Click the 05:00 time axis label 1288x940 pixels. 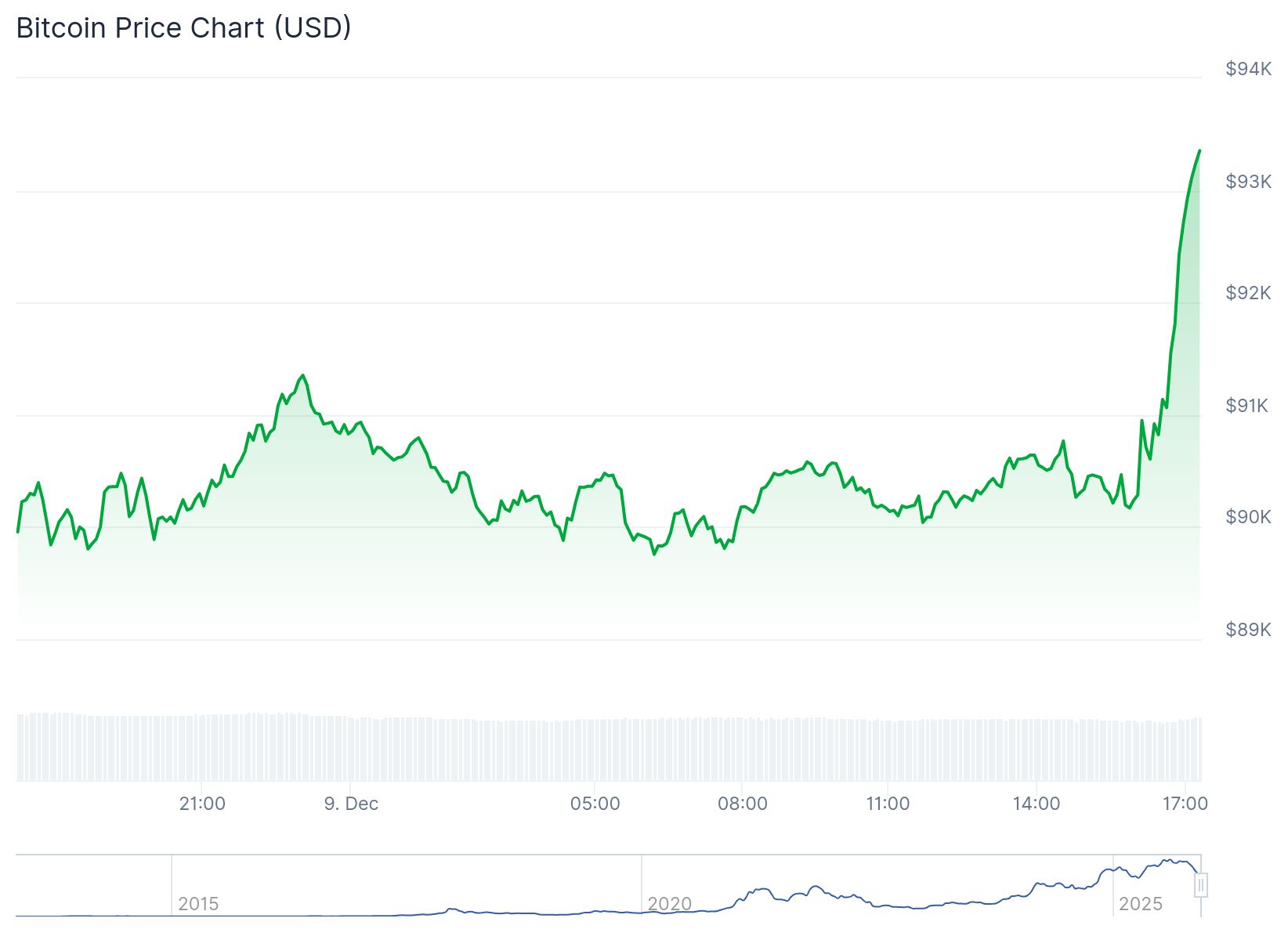click(x=595, y=804)
